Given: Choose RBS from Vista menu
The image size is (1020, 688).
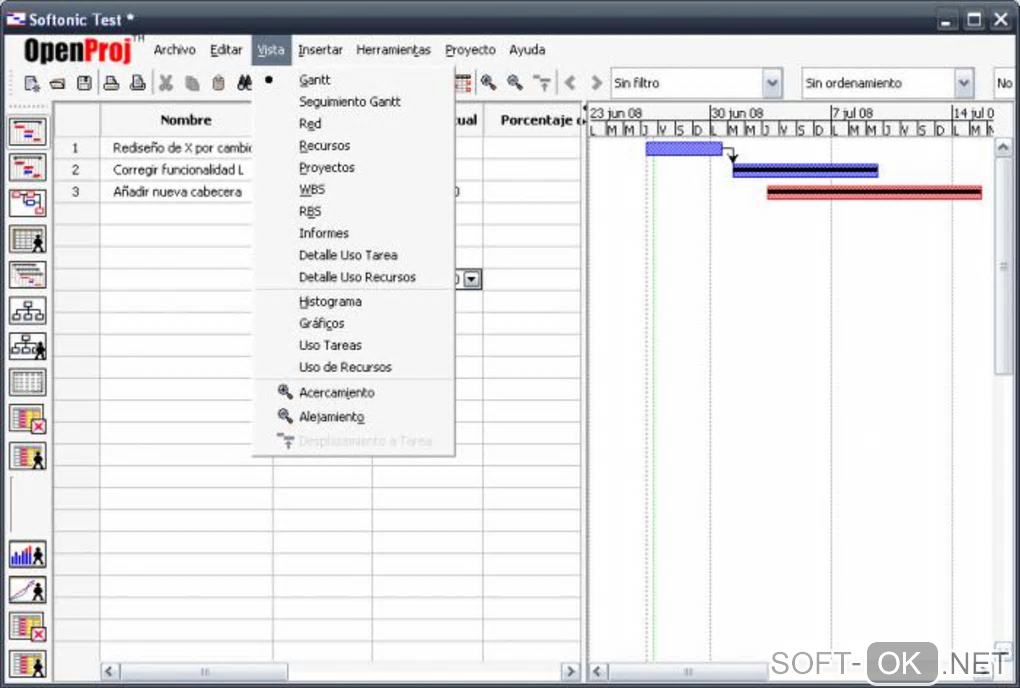Looking at the screenshot, I should [353, 211].
